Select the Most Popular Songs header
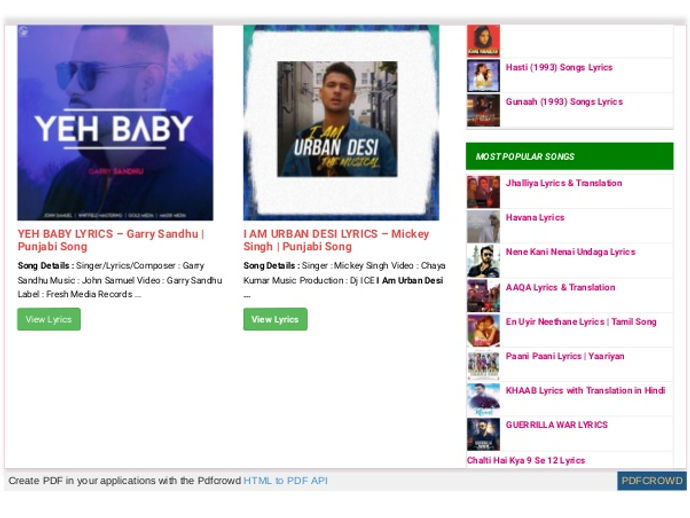This screenshot has width=690, height=518. [569, 156]
